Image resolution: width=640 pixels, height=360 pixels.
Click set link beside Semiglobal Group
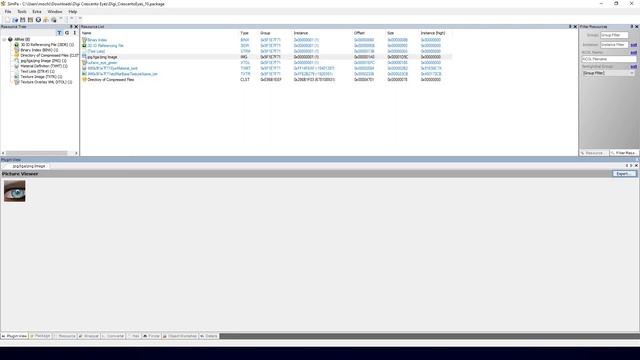tap(633, 67)
